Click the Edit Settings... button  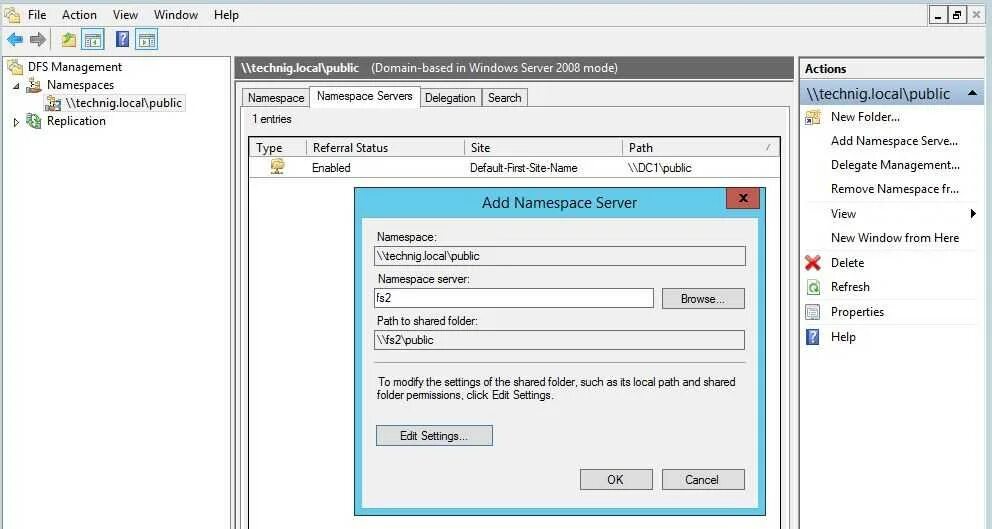434,435
